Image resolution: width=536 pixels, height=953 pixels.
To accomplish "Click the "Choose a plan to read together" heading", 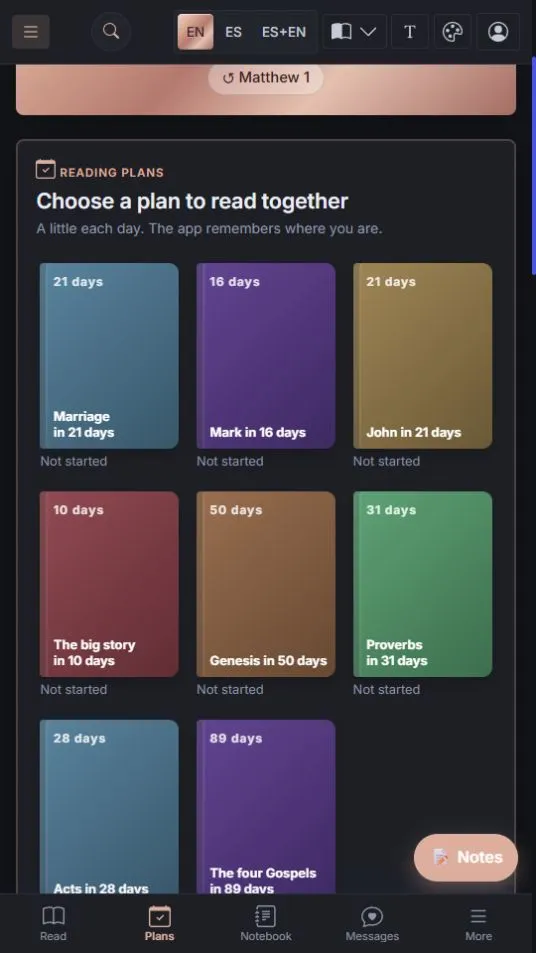I will (x=192, y=201).
